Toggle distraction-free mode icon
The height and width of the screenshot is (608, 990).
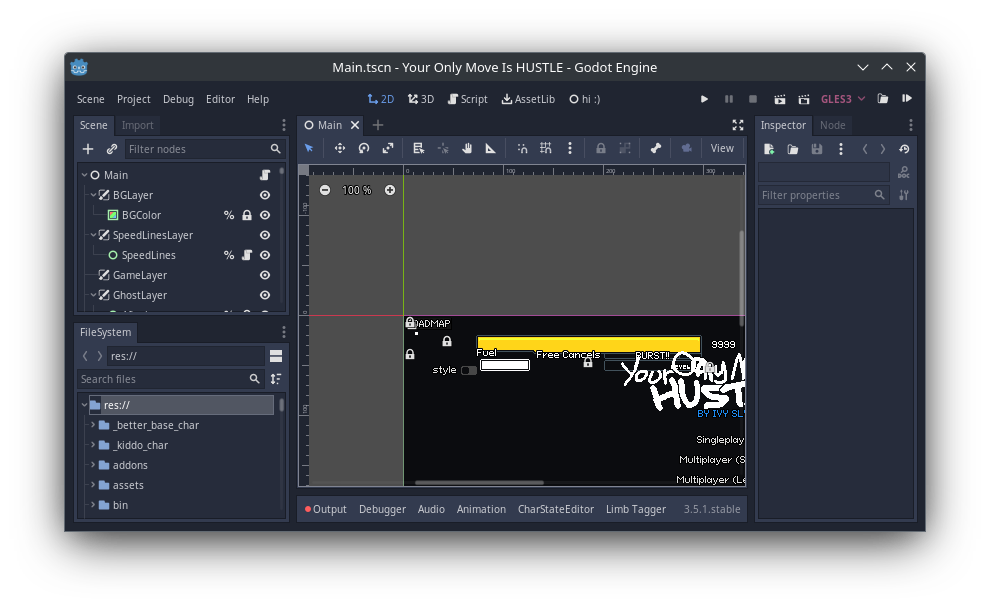coord(737,125)
